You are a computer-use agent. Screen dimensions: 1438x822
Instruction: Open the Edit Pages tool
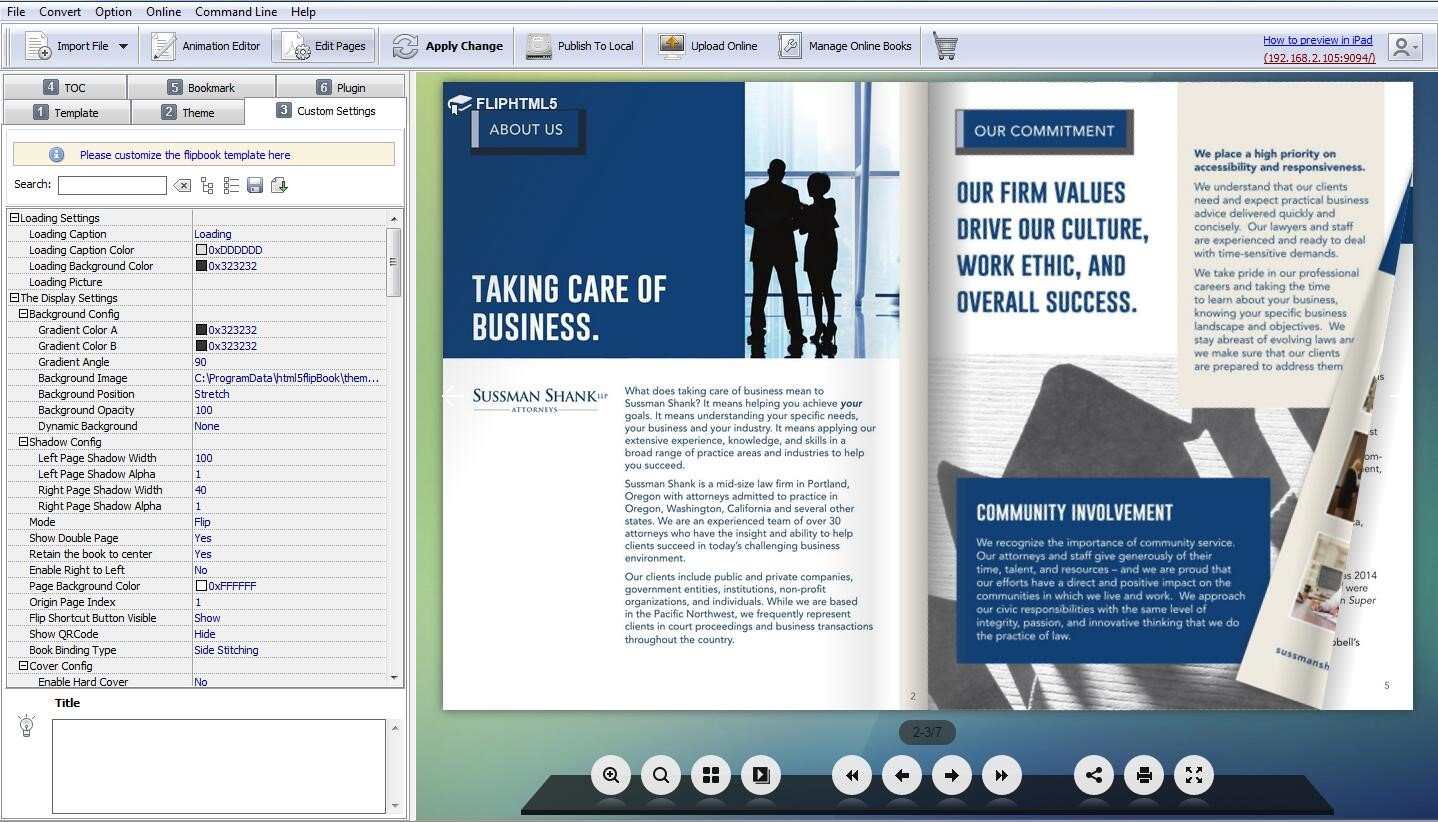(x=324, y=46)
